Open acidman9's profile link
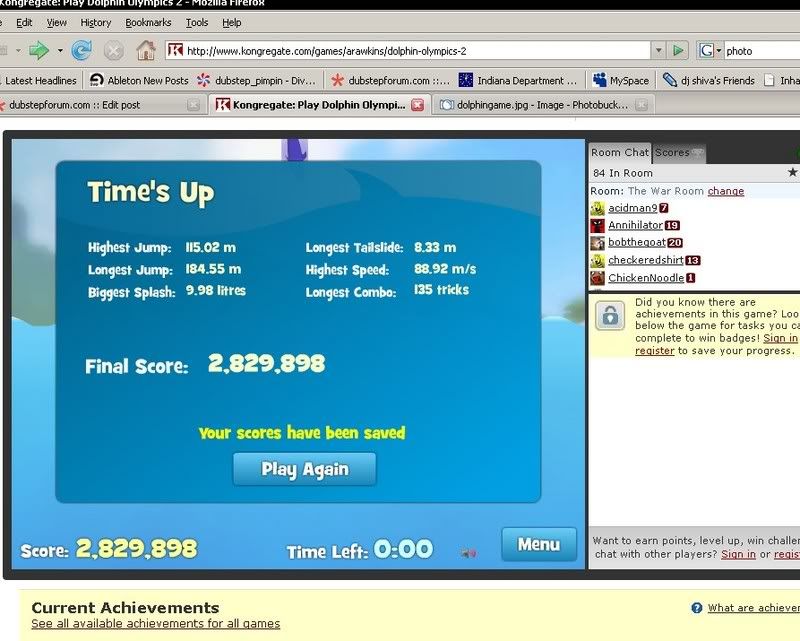The image size is (800, 641). point(633,208)
